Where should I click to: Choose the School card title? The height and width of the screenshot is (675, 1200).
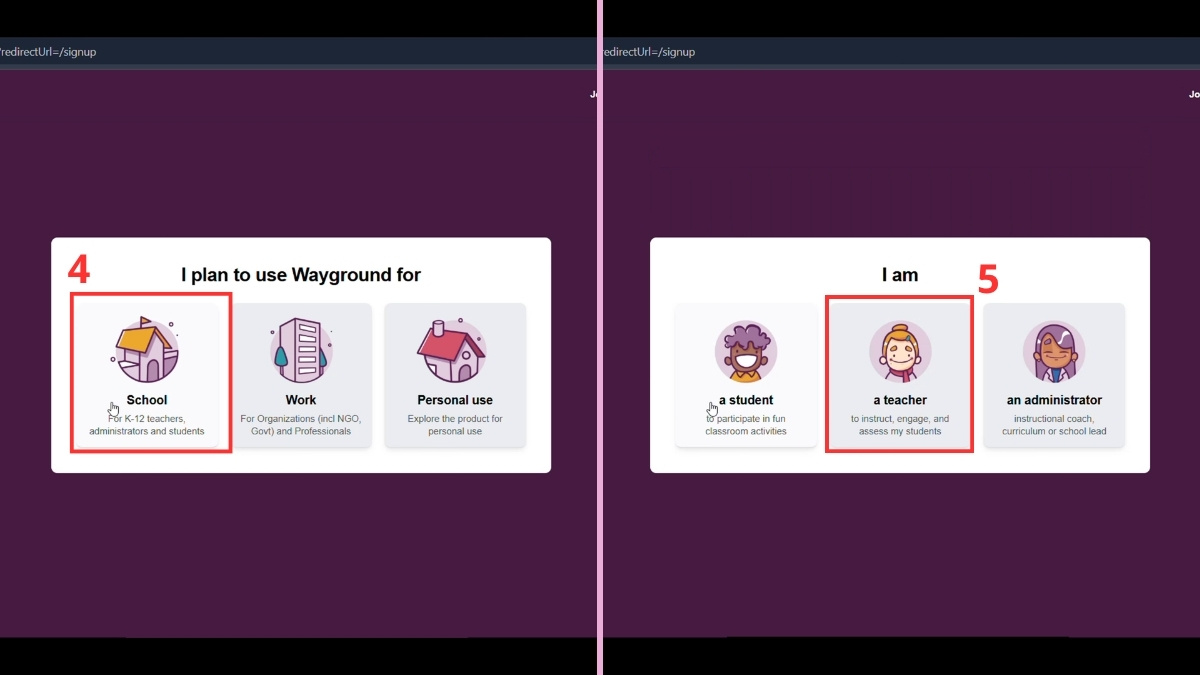click(147, 400)
